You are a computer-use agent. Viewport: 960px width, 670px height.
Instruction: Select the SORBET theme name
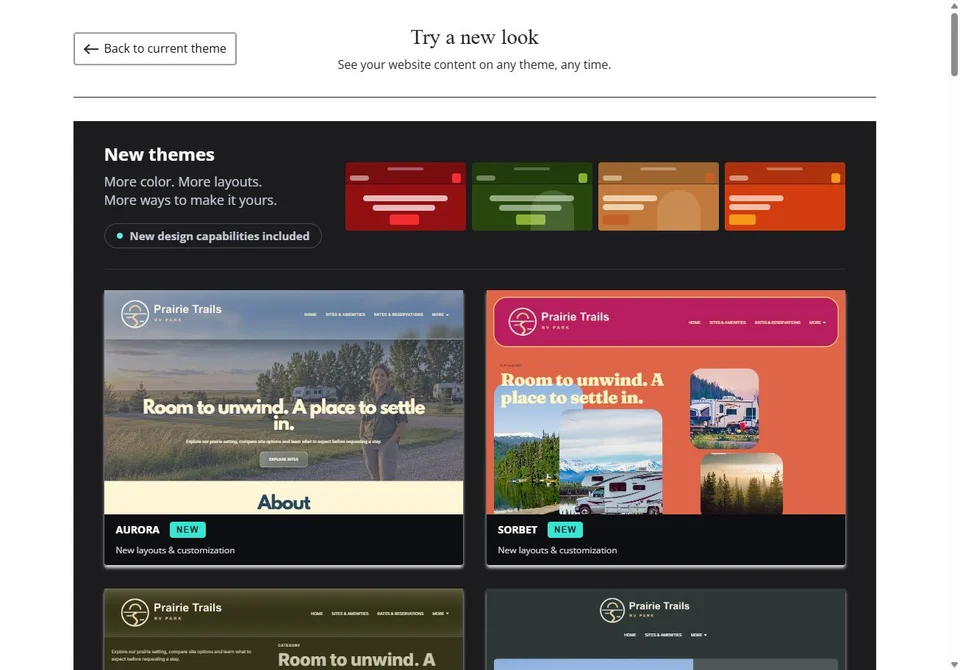click(517, 530)
